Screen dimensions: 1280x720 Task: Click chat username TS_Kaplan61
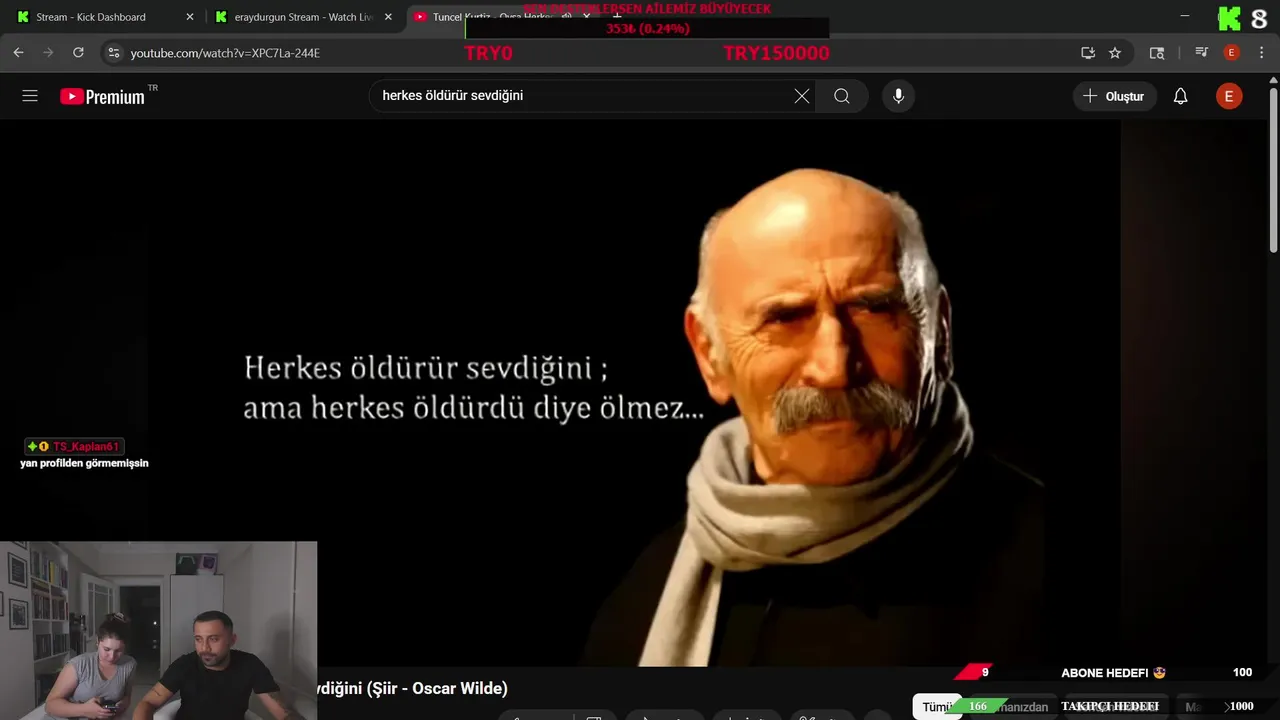[x=86, y=447]
